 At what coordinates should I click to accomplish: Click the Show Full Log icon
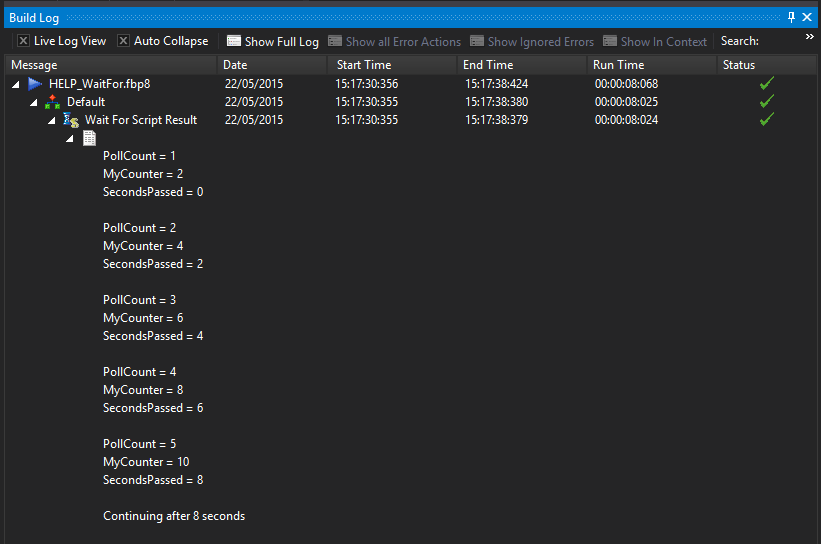[x=234, y=41]
